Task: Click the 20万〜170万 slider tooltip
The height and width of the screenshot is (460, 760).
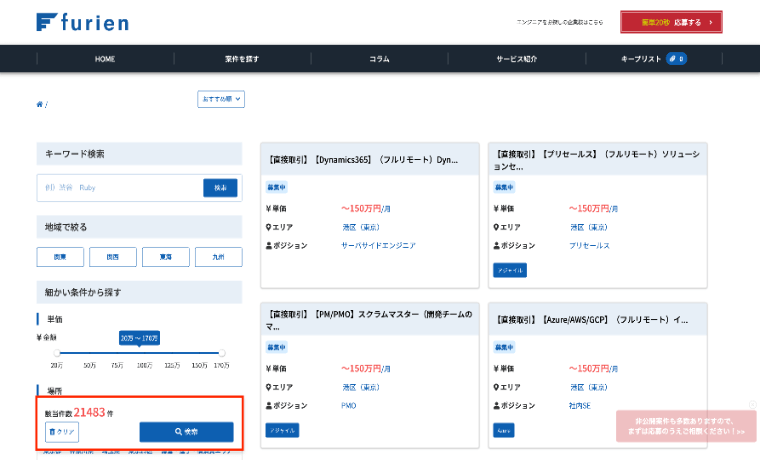Action: click(x=140, y=338)
